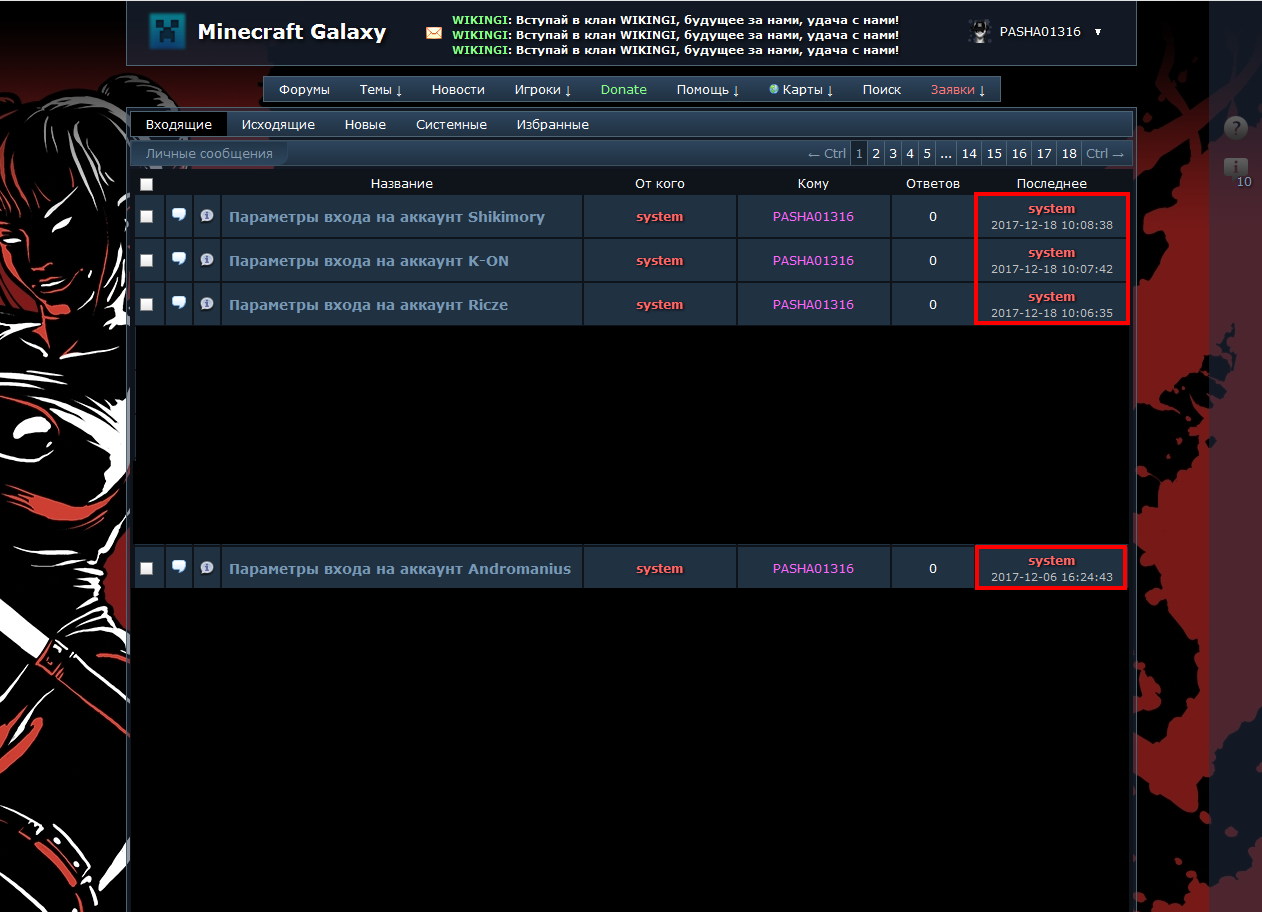The height and width of the screenshot is (912, 1262).
Task: Switch to the Новые tab
Action: click(x=365, y=125)
